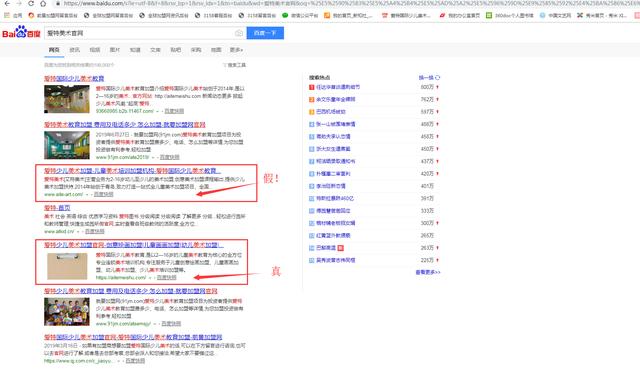Click the clipboard thumbnail in the aitemeishu result
Image resolution: width=640 pixels, height=370 pixels.
click(67, 266)
